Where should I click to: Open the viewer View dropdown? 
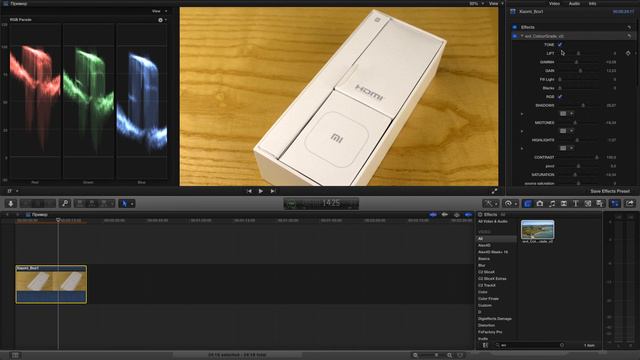(x=496, y=3)
